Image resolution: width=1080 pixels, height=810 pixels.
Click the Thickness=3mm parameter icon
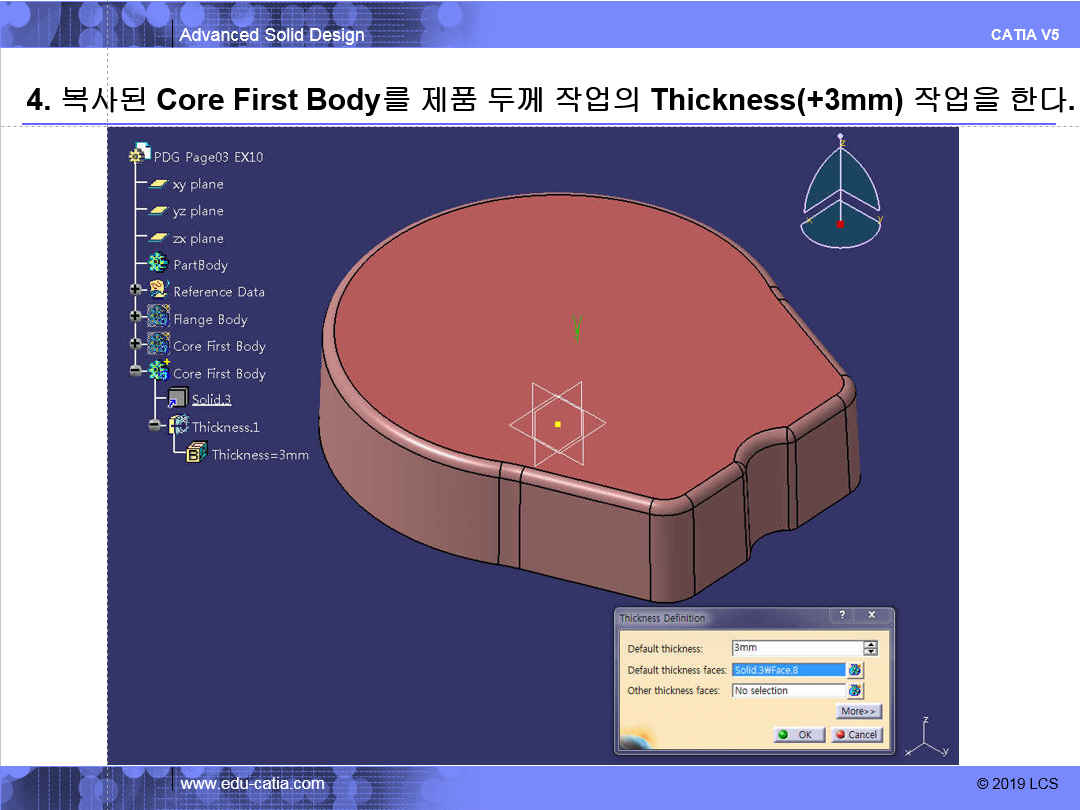(196, 454)
